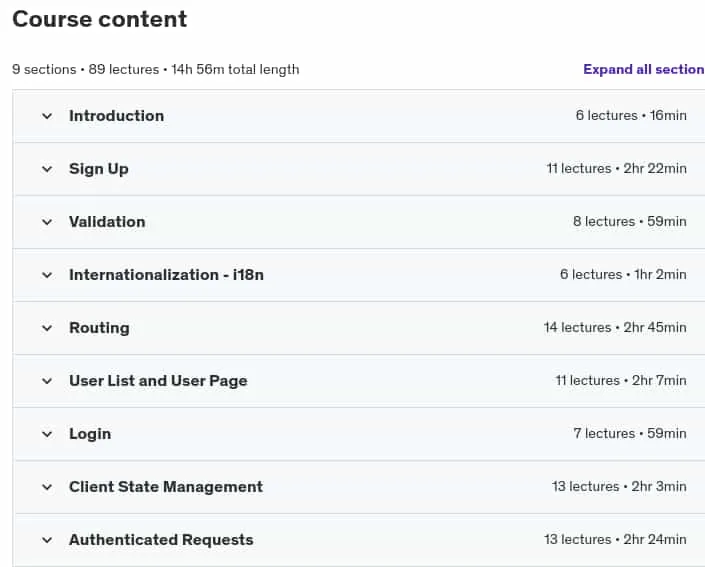Select the Login section heading

pos(90,434)
